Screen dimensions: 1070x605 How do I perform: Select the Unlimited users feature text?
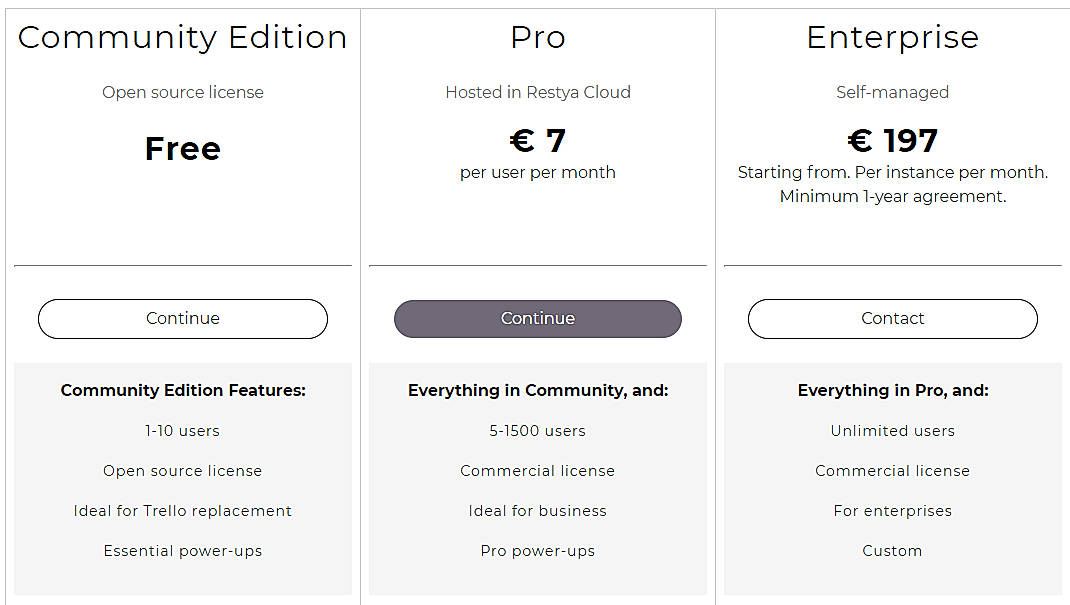click(892, 430)
